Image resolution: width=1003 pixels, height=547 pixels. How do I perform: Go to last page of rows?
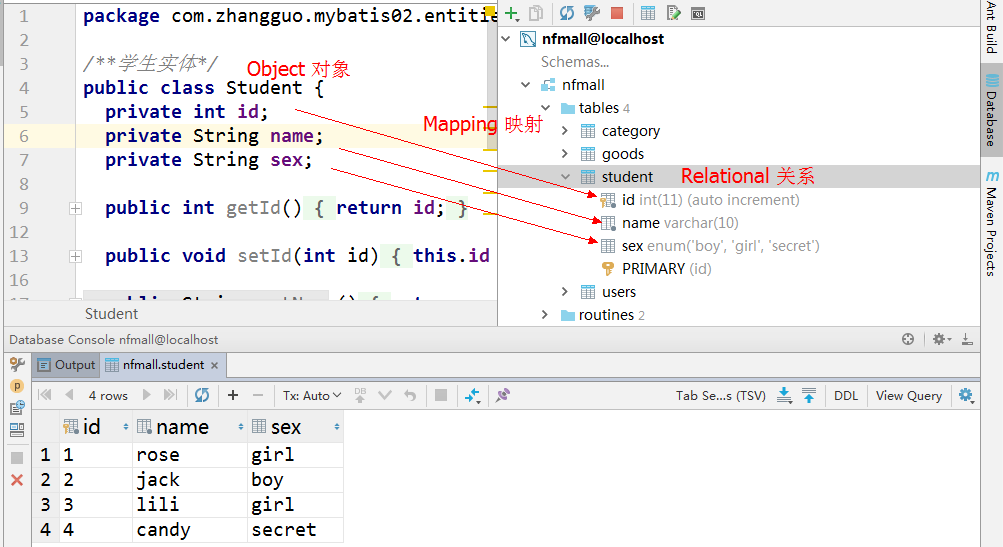coord(170,395)
